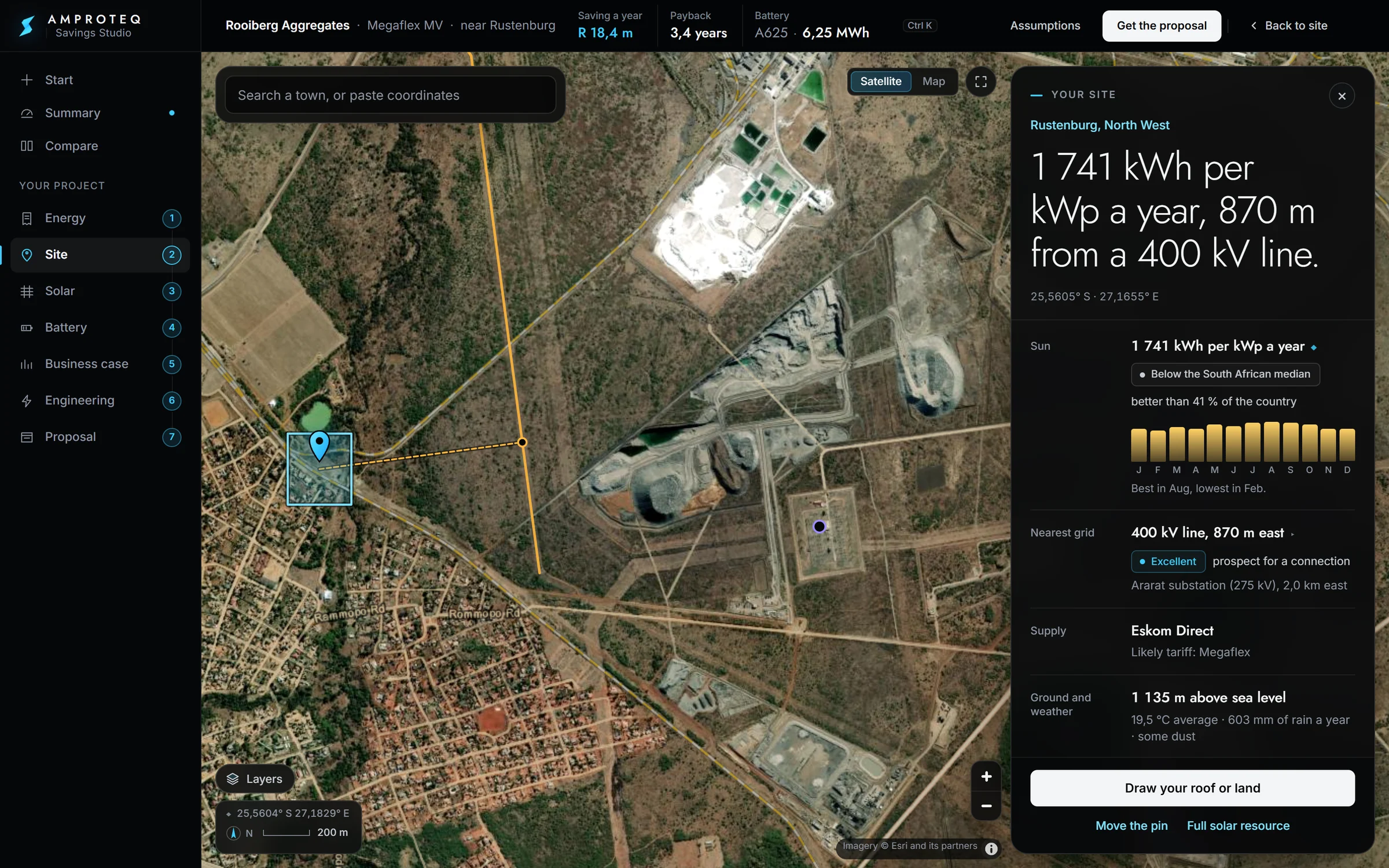Click the sun info diamond icon

pos(1314,347)
